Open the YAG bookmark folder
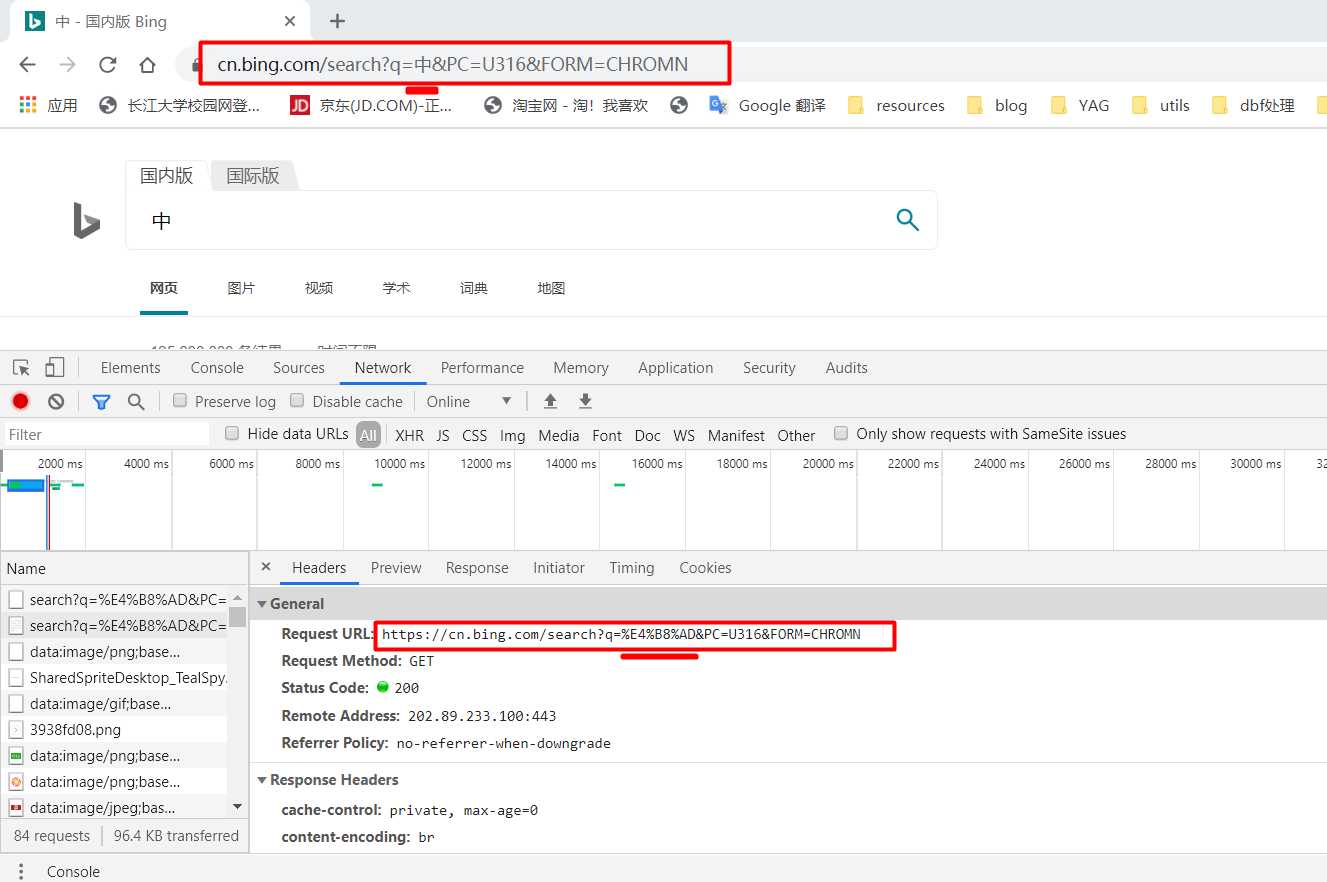 coord(1080,105)
